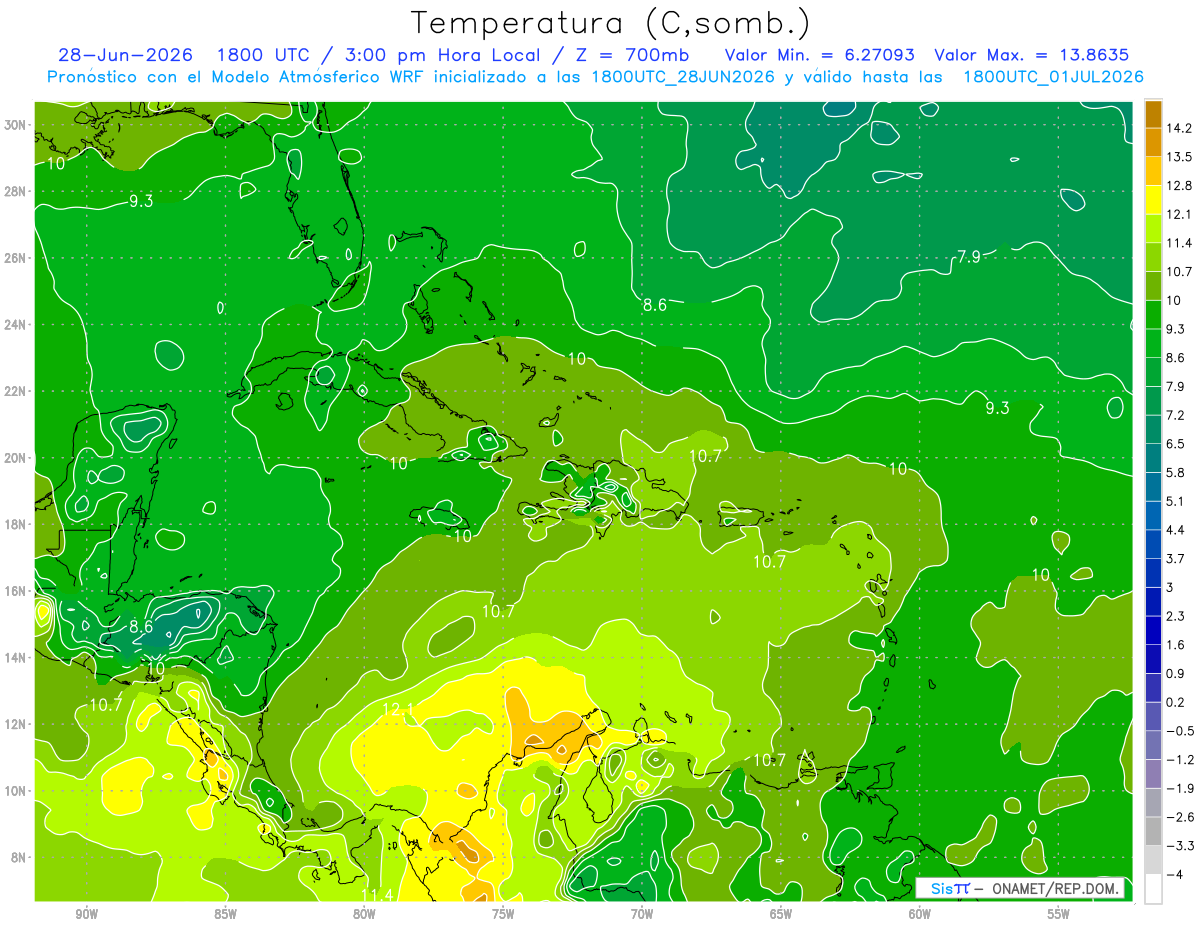1200x927 pixels.
Task: Click the 18N latitude axis label
Action: tap(15, 524)
